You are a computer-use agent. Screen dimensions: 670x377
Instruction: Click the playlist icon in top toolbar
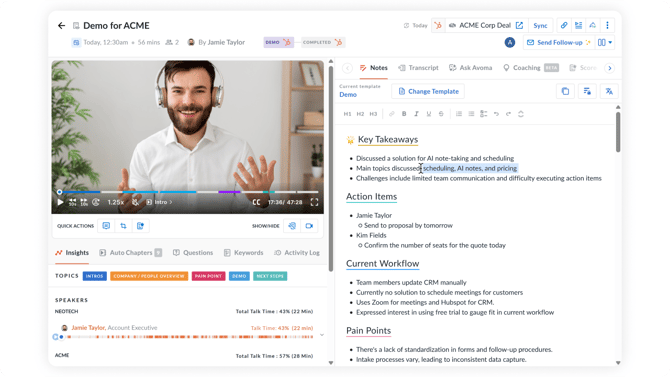(x=579, y=25)
